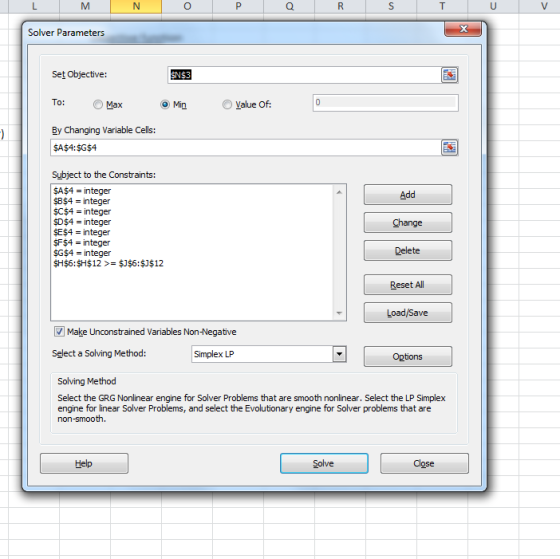Screen dimensions: 560x559
Task: Click the Reset All button
Action: pyautogui.click(x=408, y=285)
